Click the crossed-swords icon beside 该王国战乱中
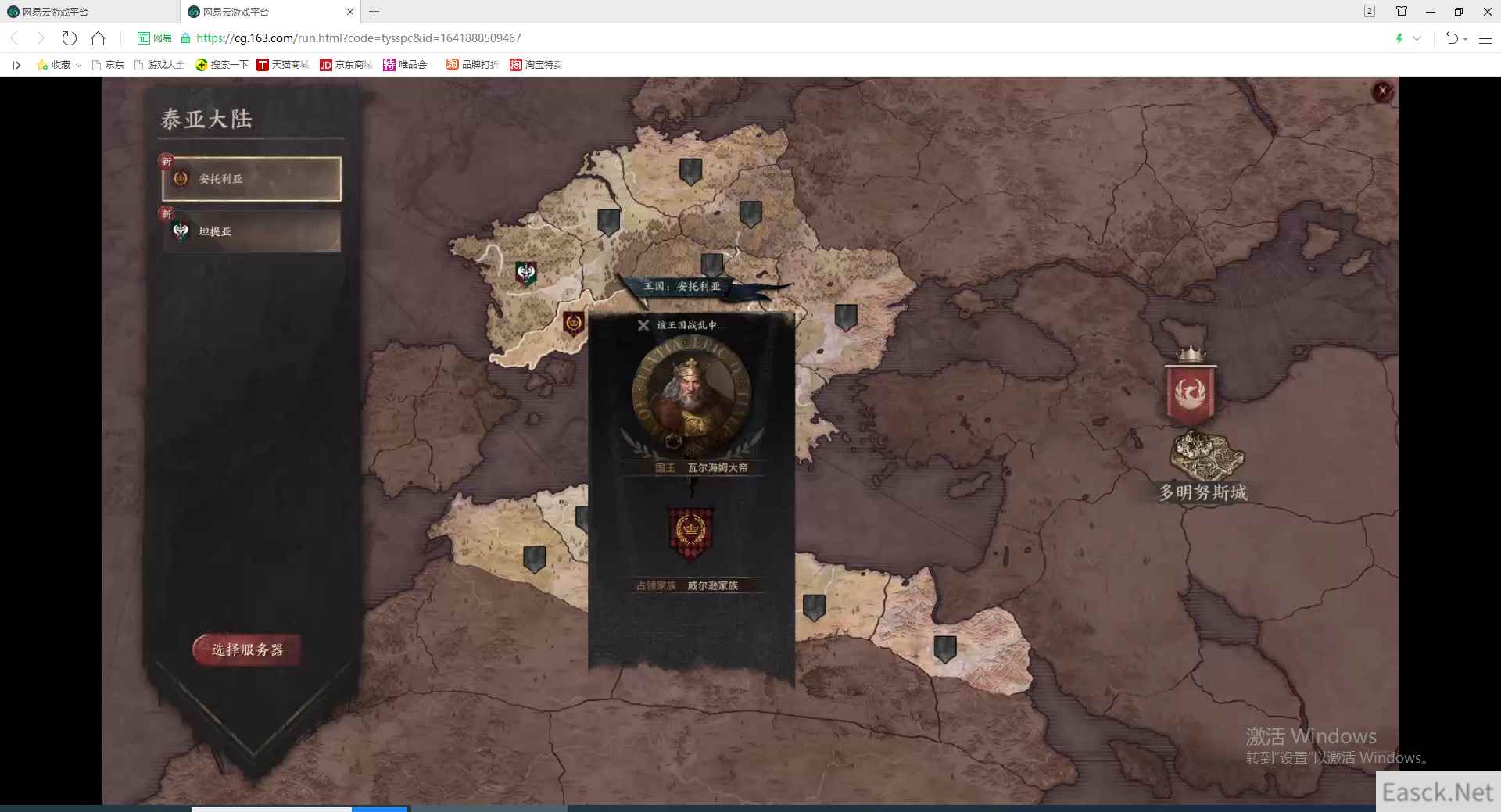1501x812 pixels. coord(643,325)
